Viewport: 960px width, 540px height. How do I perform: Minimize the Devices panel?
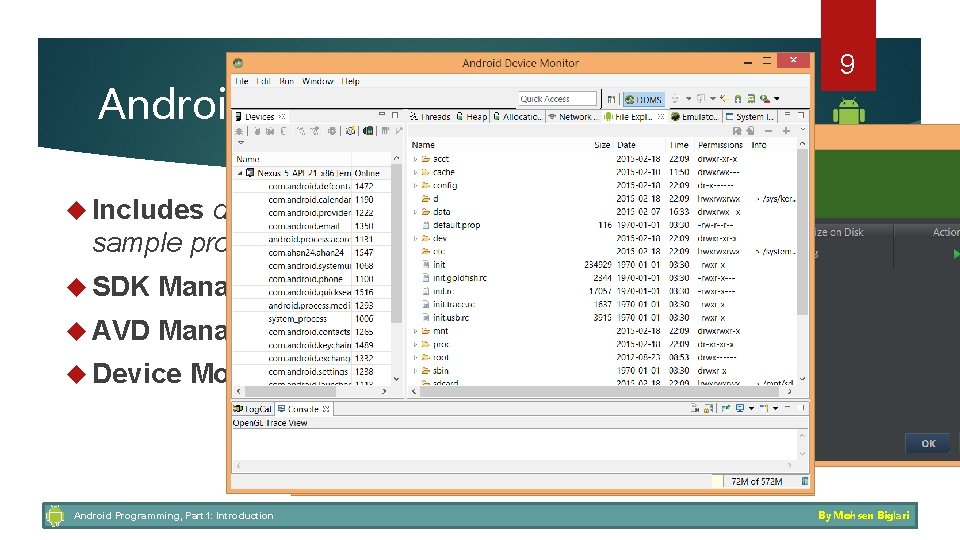381,114
